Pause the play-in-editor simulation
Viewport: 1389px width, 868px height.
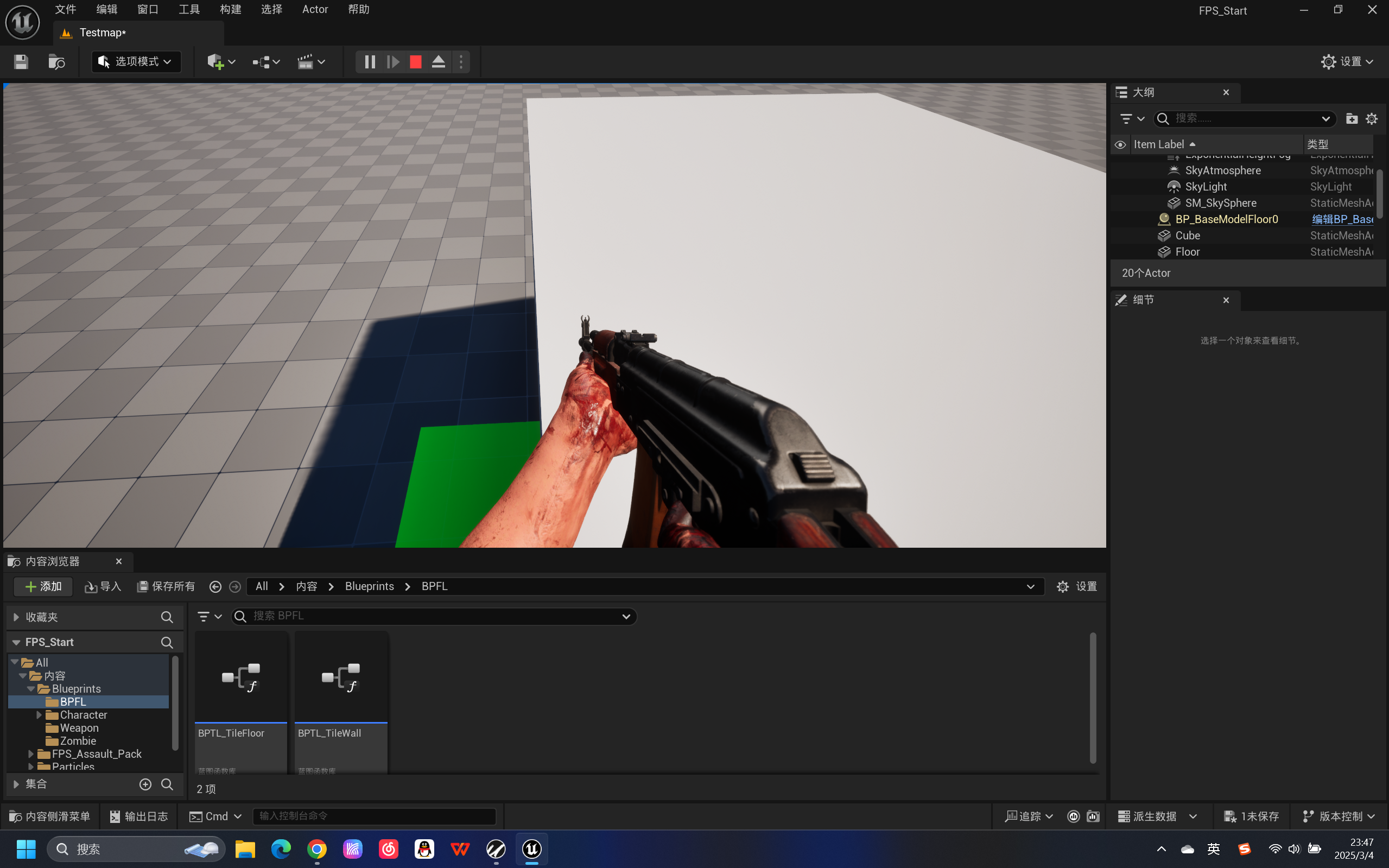pyautogui.click(x=370, y=61)
